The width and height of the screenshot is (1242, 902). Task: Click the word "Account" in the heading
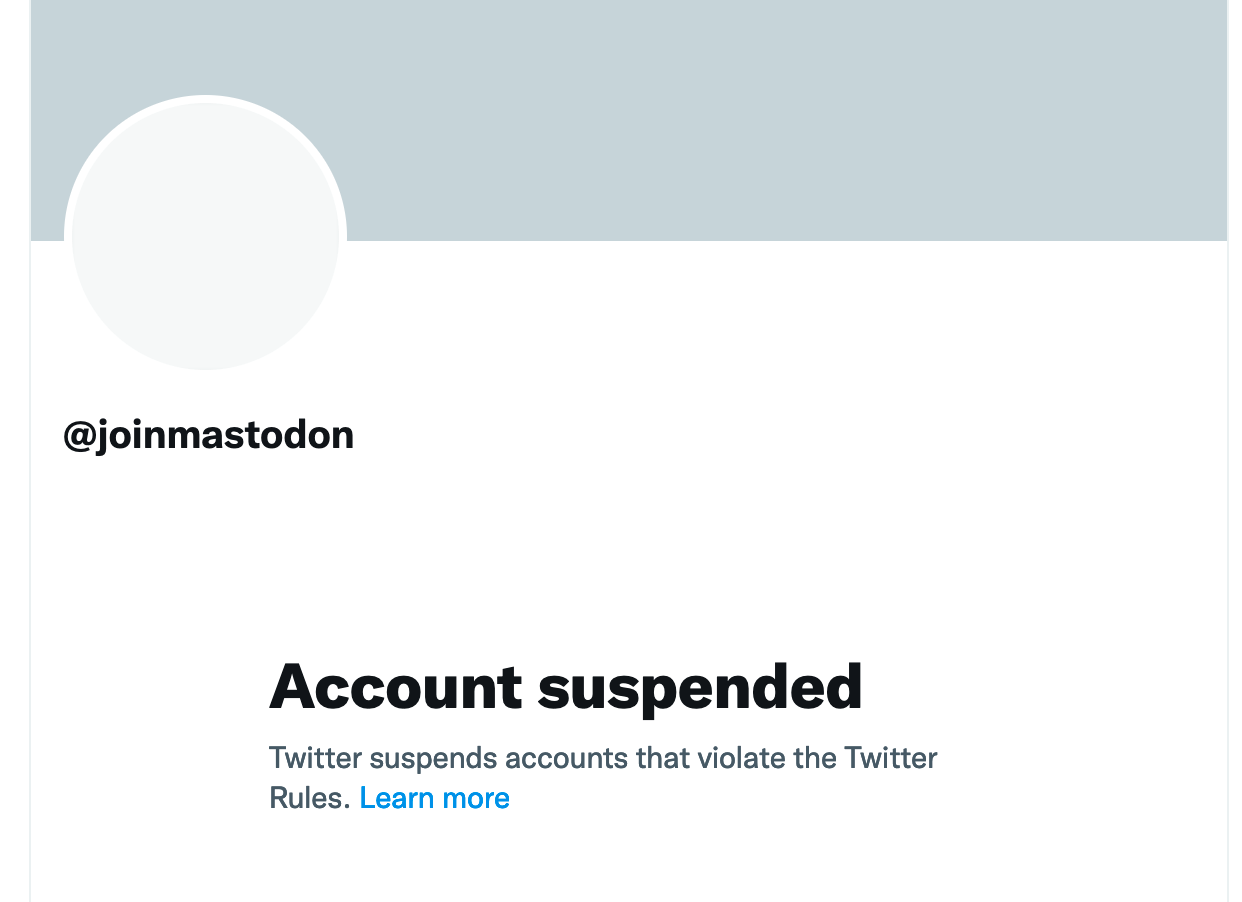[395, 687]
